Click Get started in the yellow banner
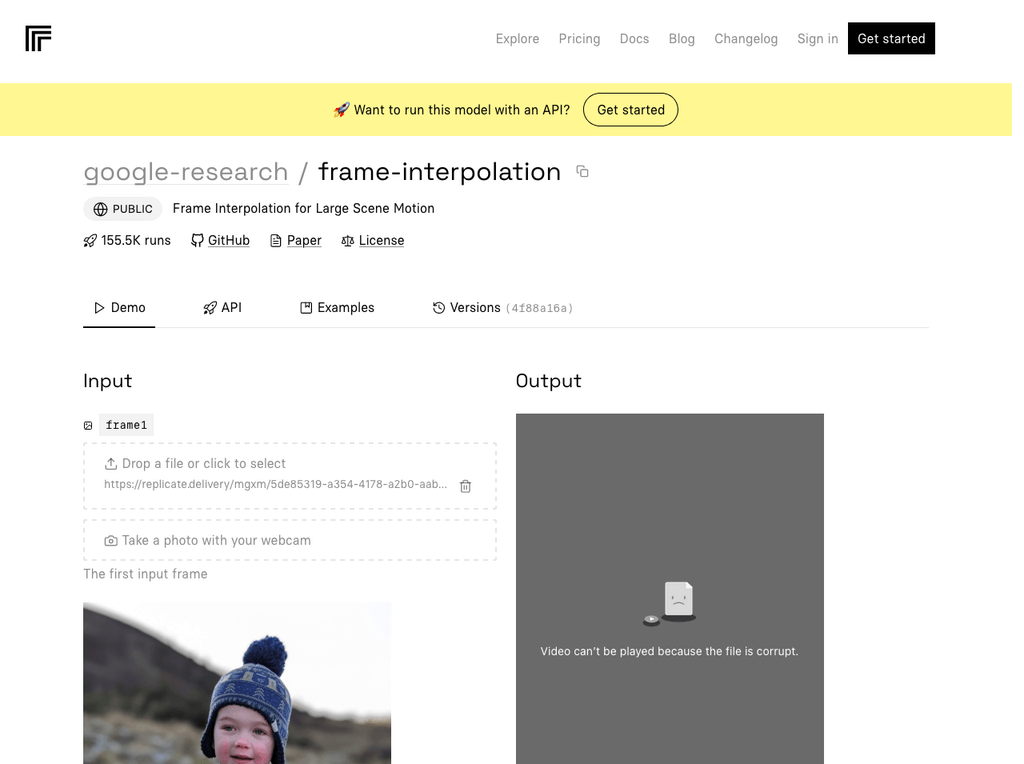The height and width of the screenshot is (764, 1024). point(631,110)
